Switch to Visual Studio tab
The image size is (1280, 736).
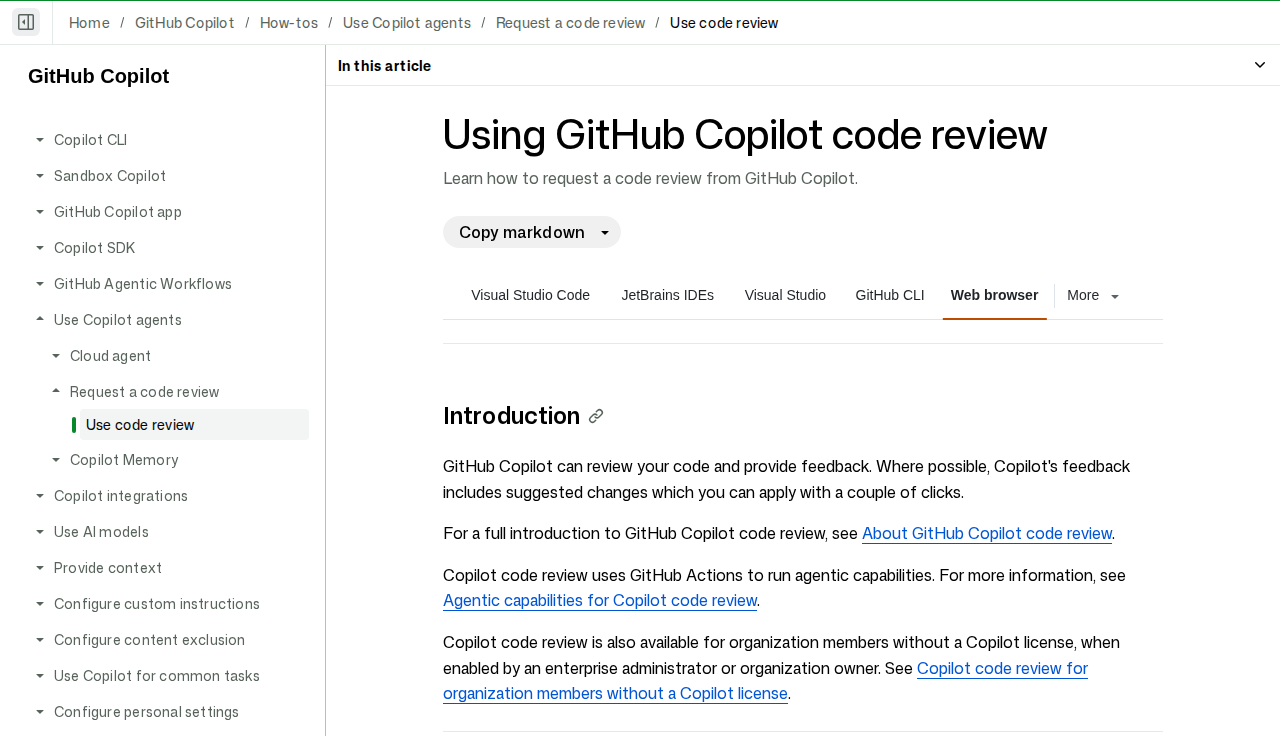click(785, 295)
